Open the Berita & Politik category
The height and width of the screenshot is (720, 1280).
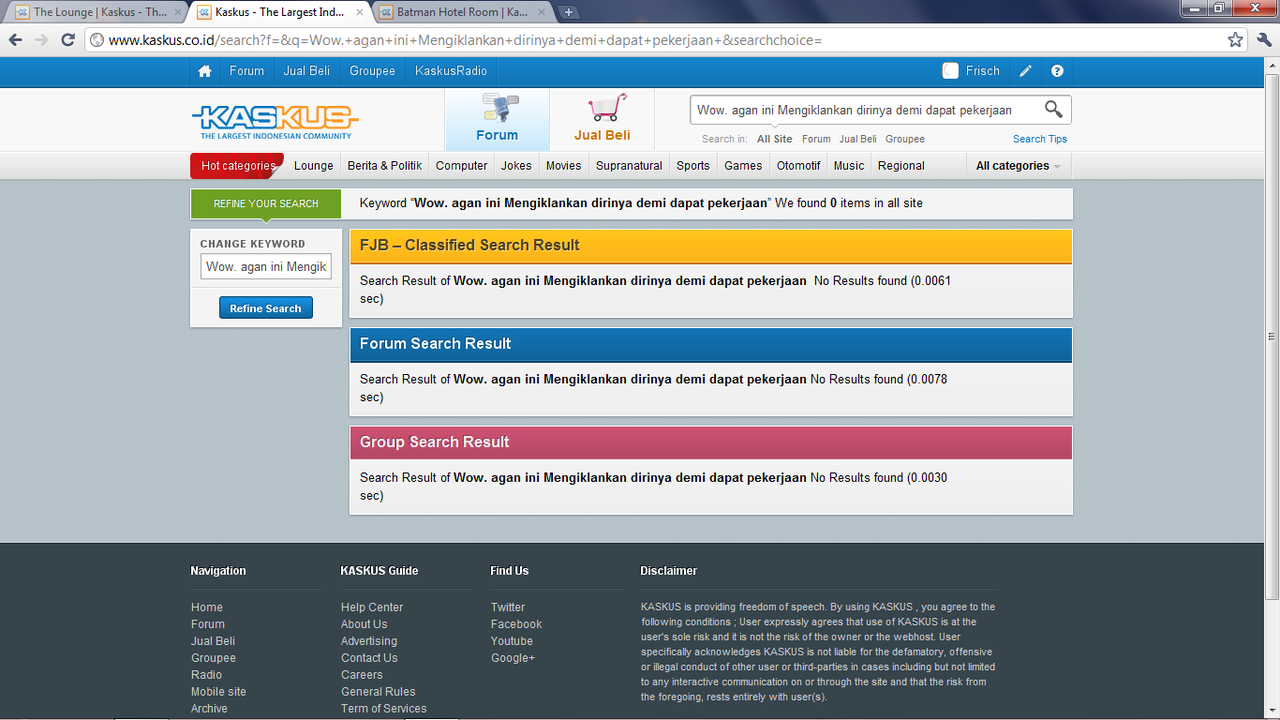click(385, 166)
